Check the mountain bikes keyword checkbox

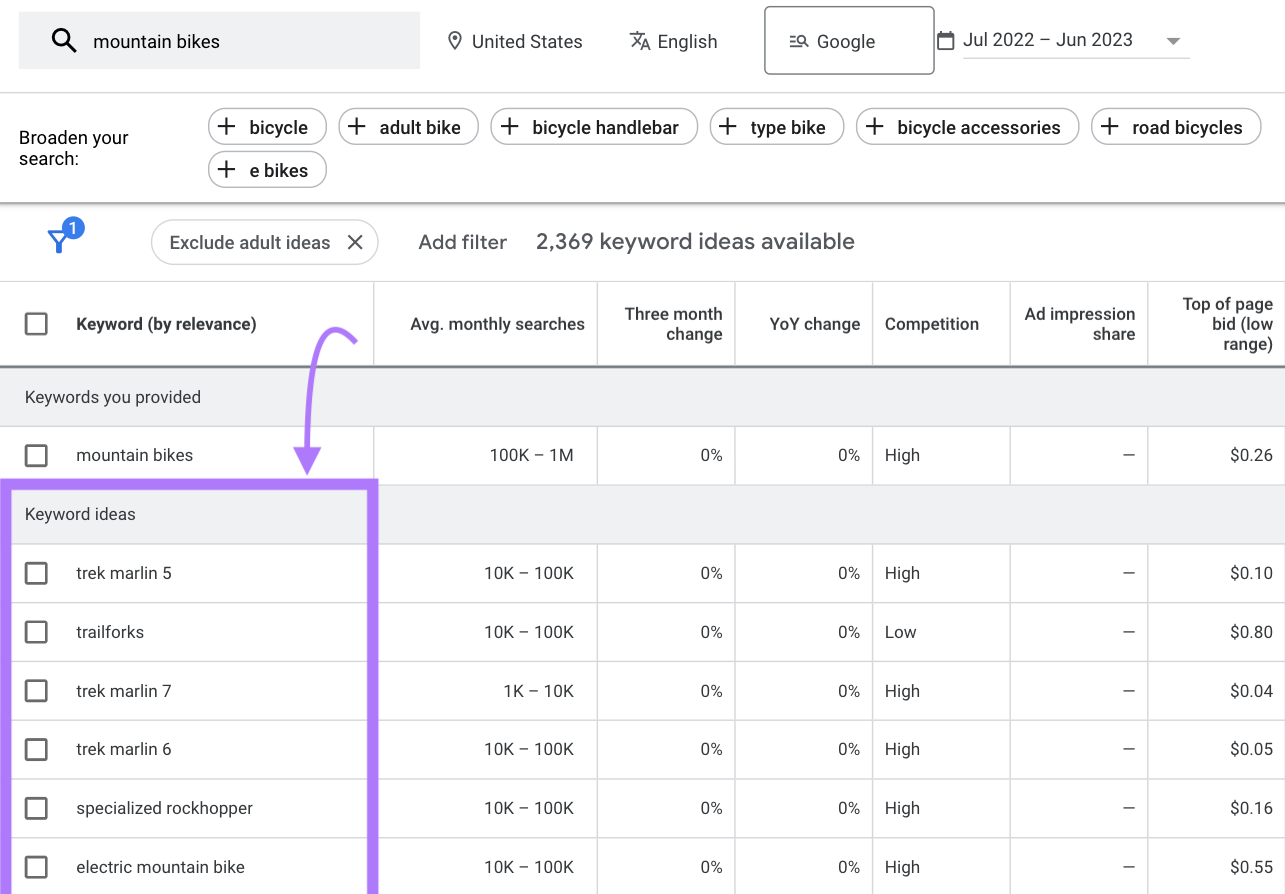(x=36, y=456)
